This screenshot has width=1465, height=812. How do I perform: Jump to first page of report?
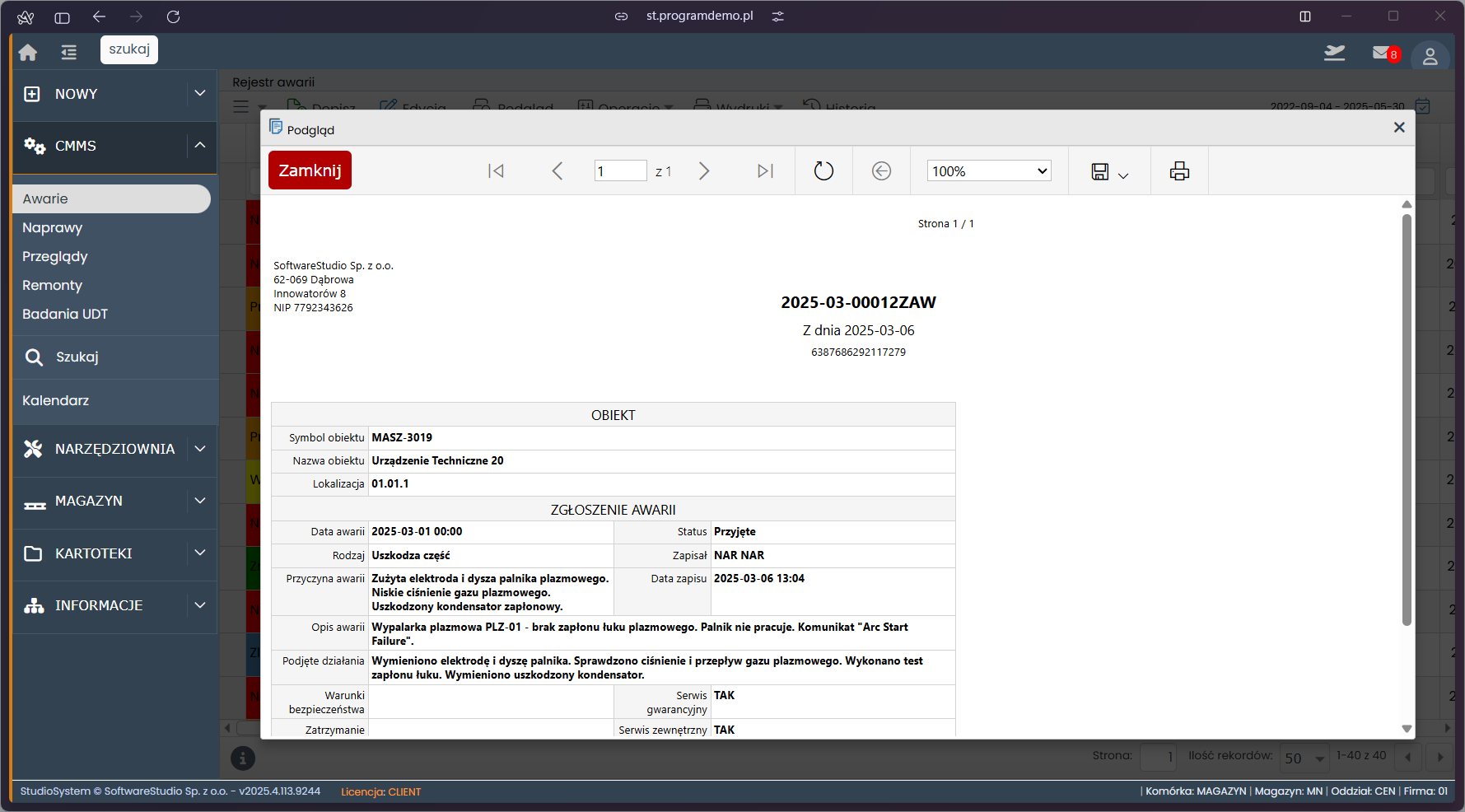pyautogui.click(x=496, y=171)
